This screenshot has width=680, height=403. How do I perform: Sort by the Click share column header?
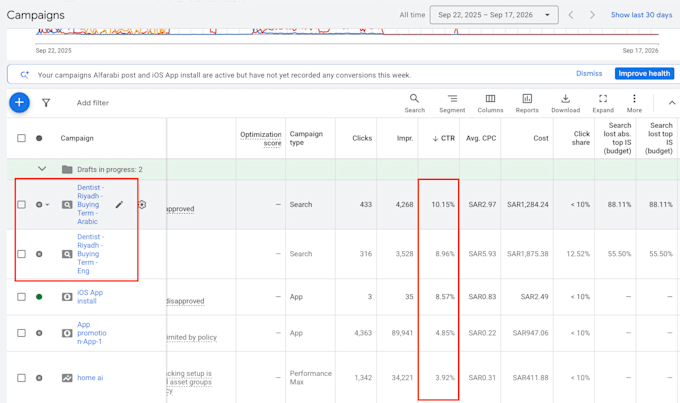coord(582,138)
